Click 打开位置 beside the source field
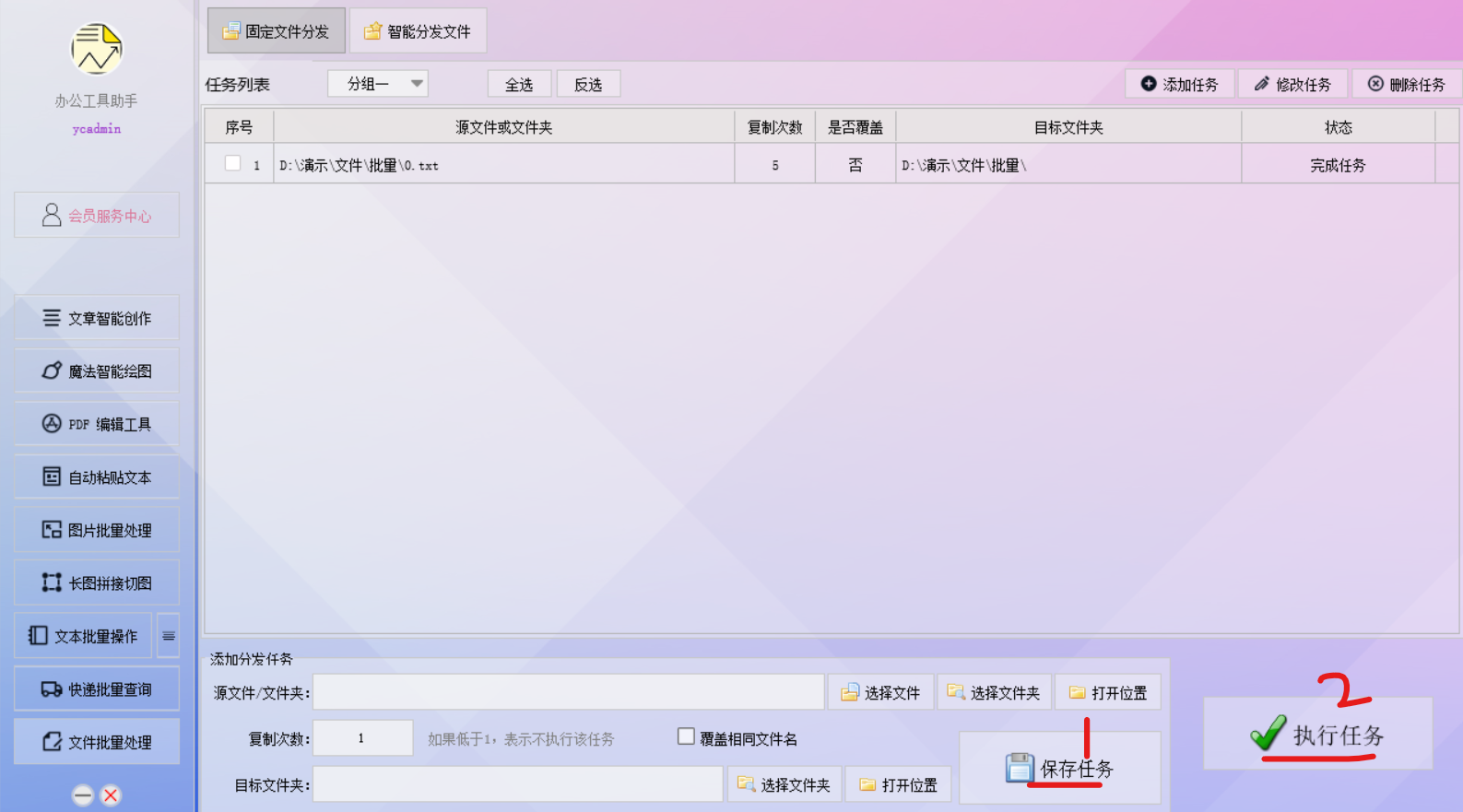This screenshot has width=1463, height=812. 1108,692
